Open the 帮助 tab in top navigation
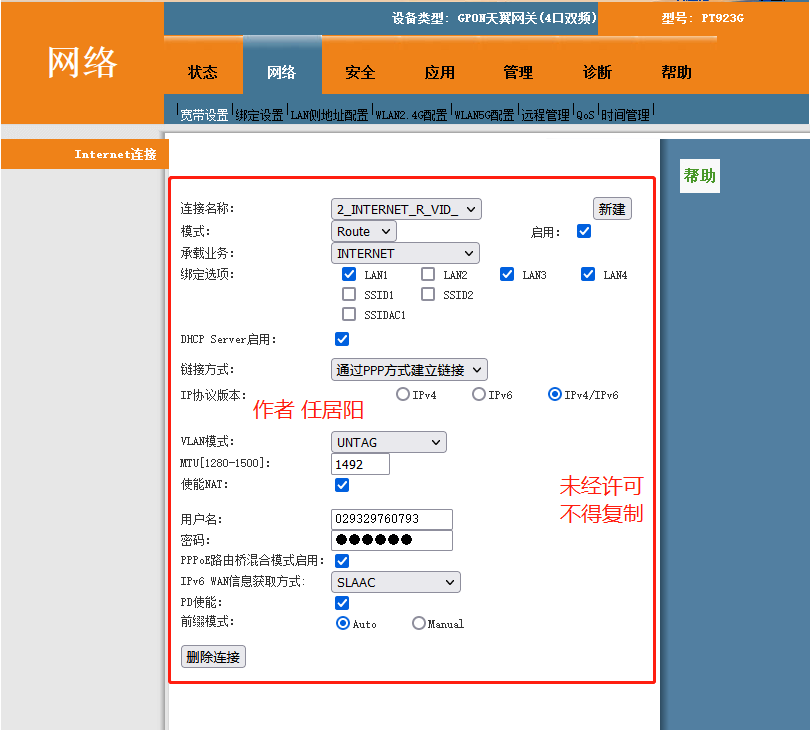 click(676, 72)
